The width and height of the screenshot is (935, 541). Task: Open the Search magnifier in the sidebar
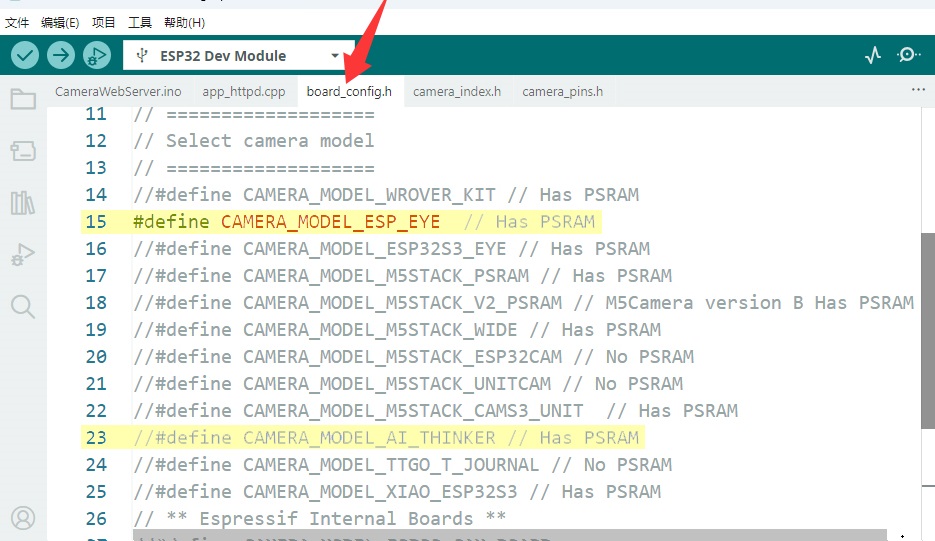coord(23,307)
